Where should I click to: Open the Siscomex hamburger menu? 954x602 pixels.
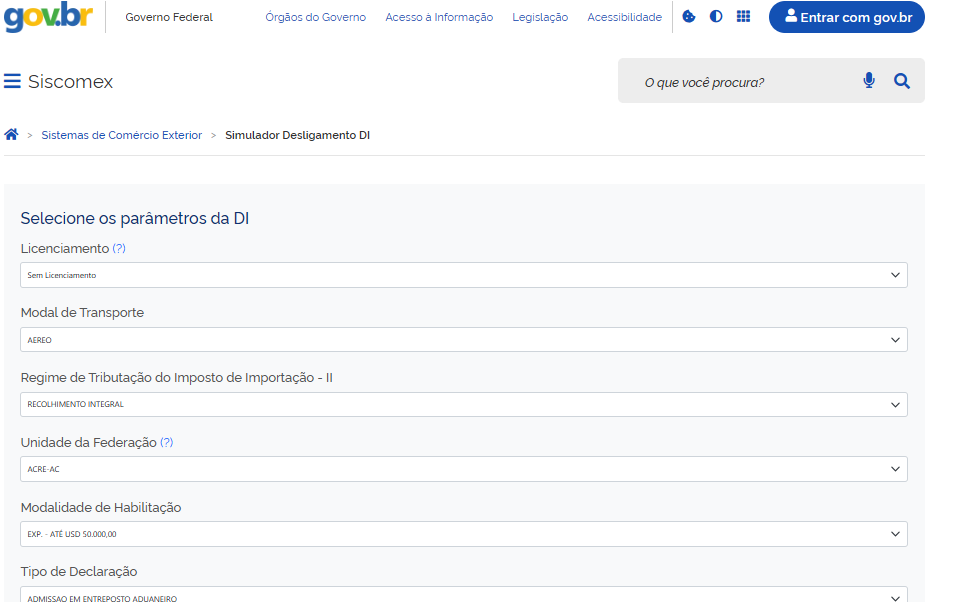click(x=13, y=82)
